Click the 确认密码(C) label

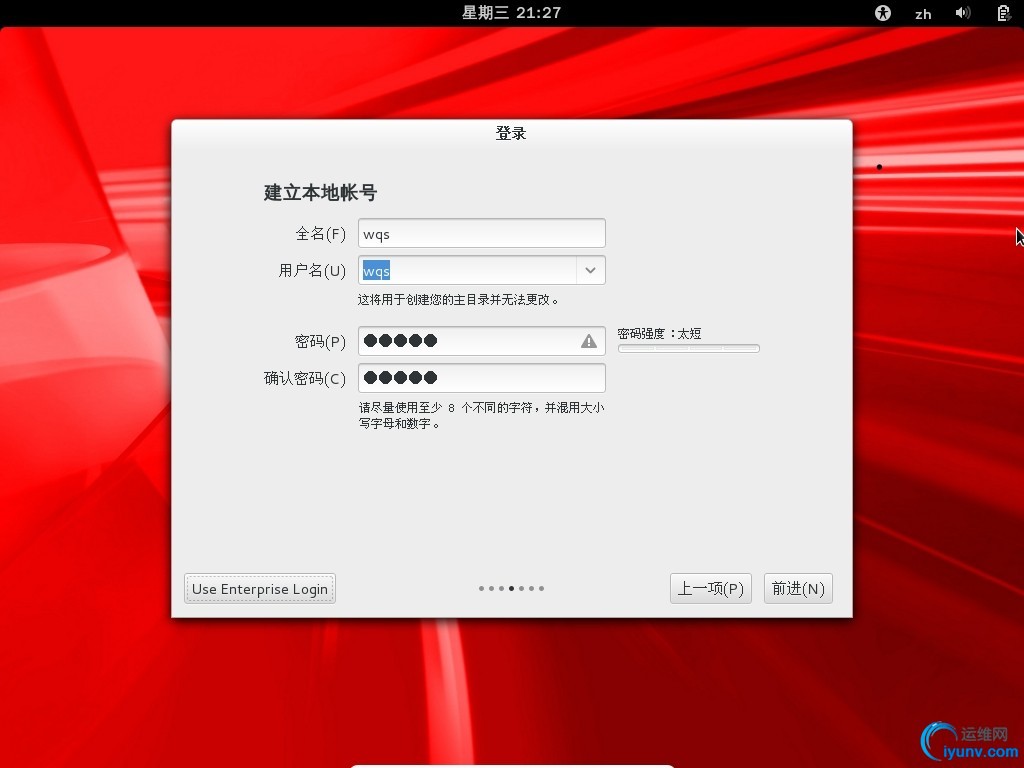click(x=304, y=379)
